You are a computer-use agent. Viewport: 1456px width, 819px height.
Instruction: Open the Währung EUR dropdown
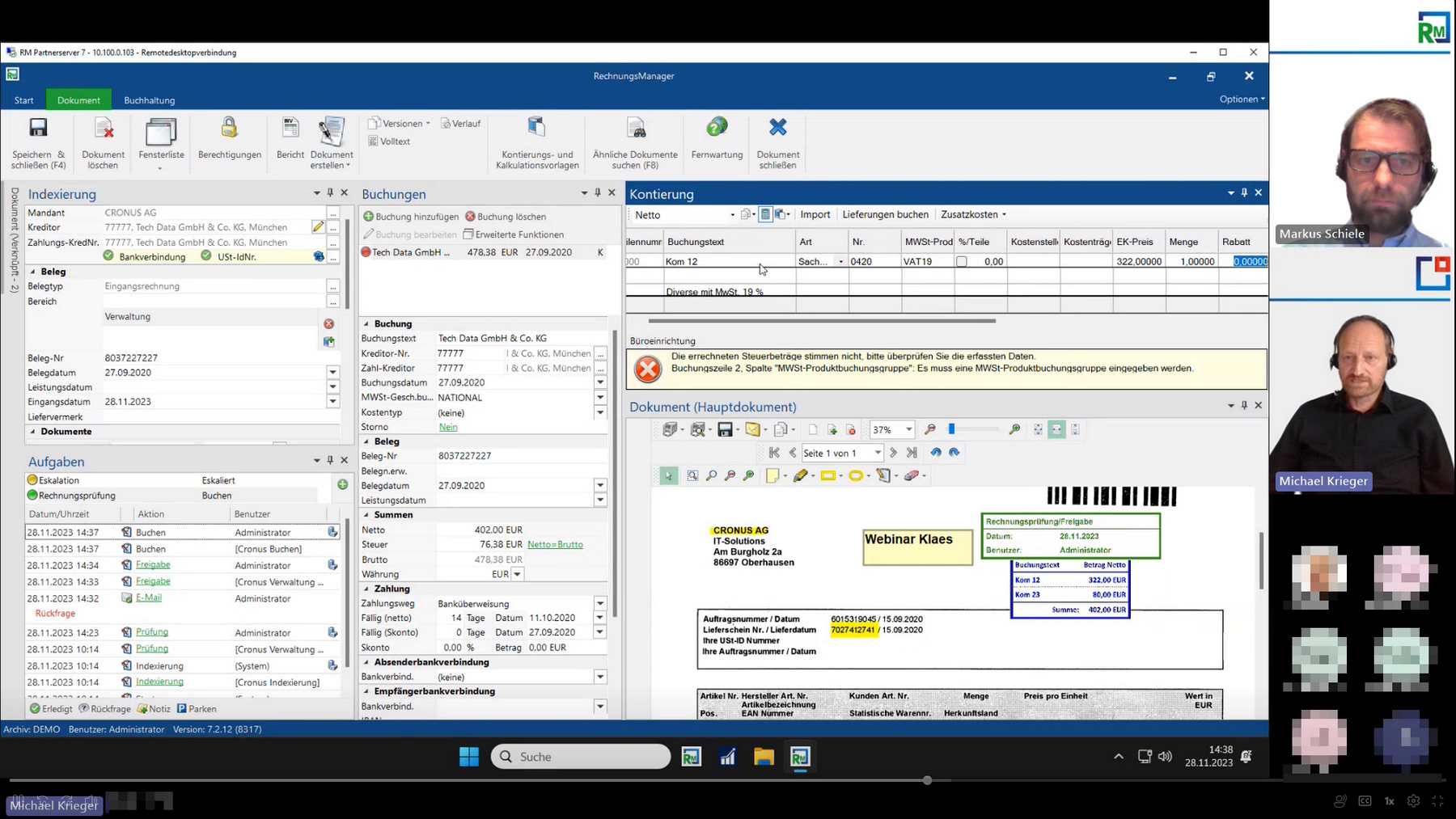[518, 574]
